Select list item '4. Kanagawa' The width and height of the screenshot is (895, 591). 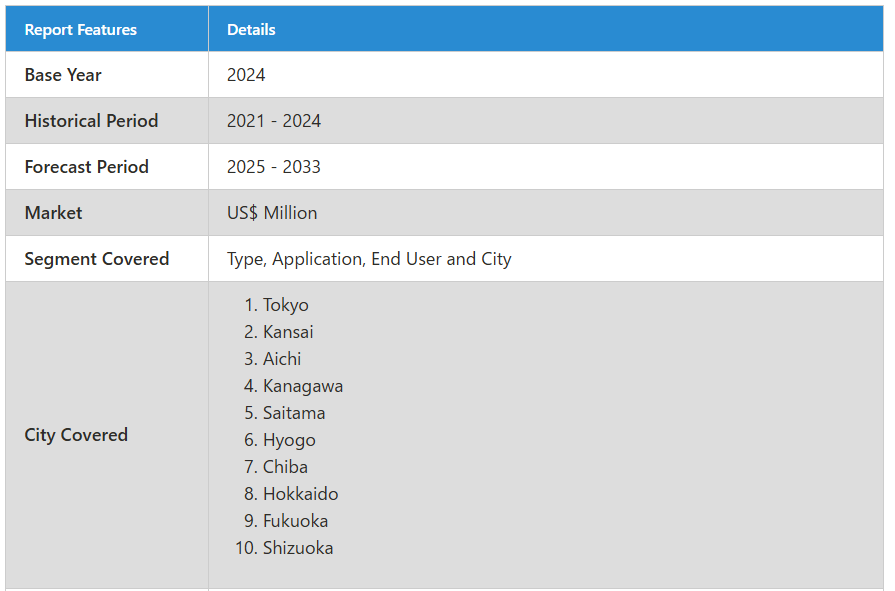click(x=293, y=386)
